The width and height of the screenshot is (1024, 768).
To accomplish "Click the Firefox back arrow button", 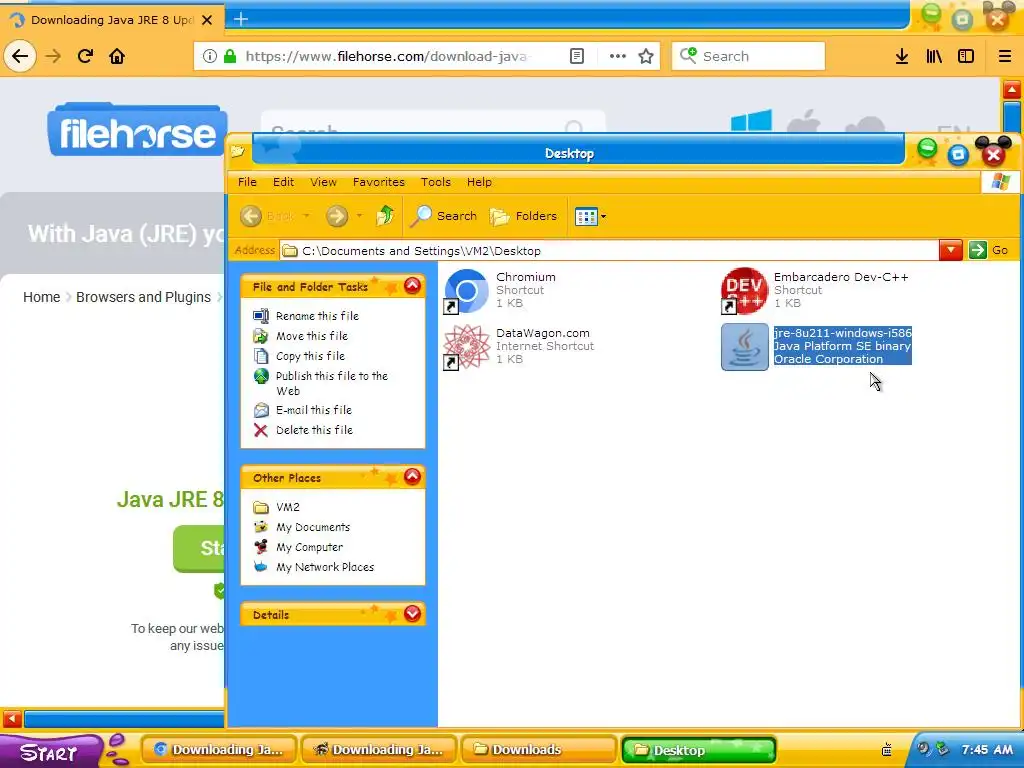I will coord(20,56).
